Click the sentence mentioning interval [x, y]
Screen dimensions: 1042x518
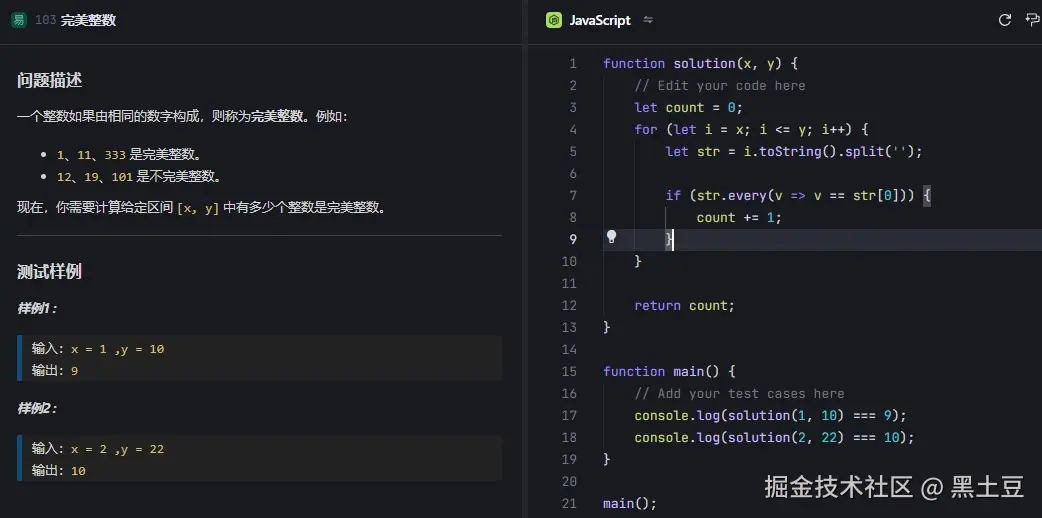click(201, 207)
